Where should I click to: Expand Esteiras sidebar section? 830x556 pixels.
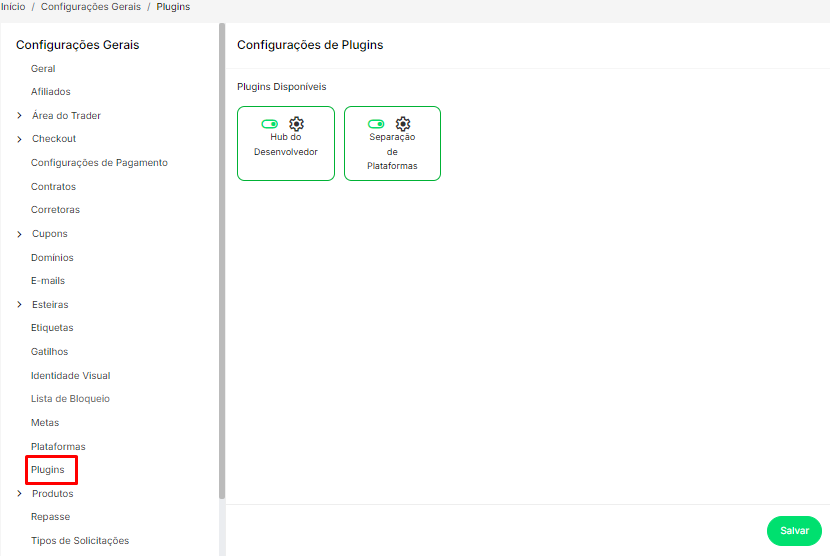point(20,305)
